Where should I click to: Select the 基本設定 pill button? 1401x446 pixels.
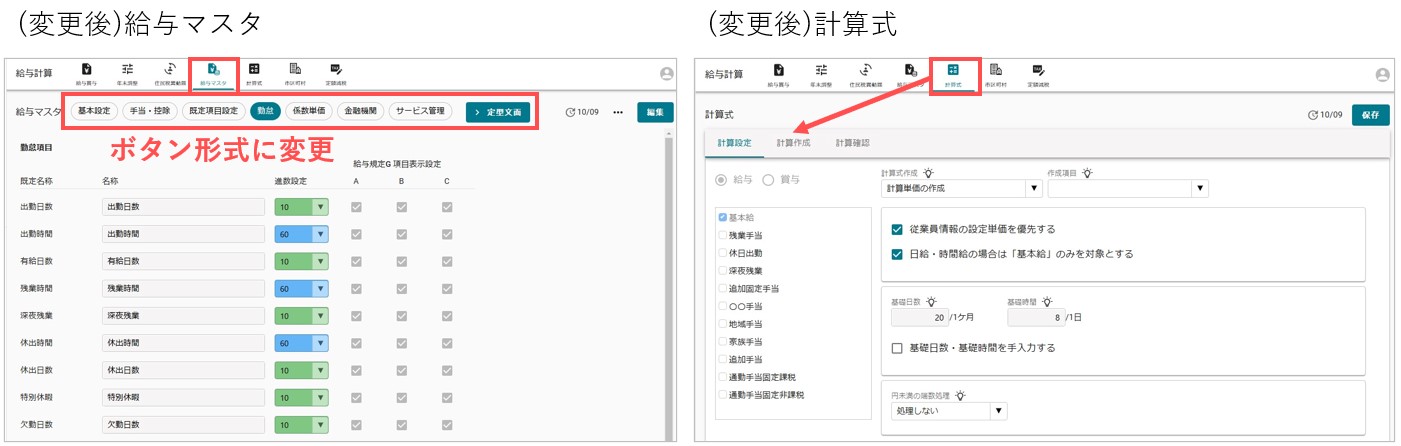pos(95,112)
